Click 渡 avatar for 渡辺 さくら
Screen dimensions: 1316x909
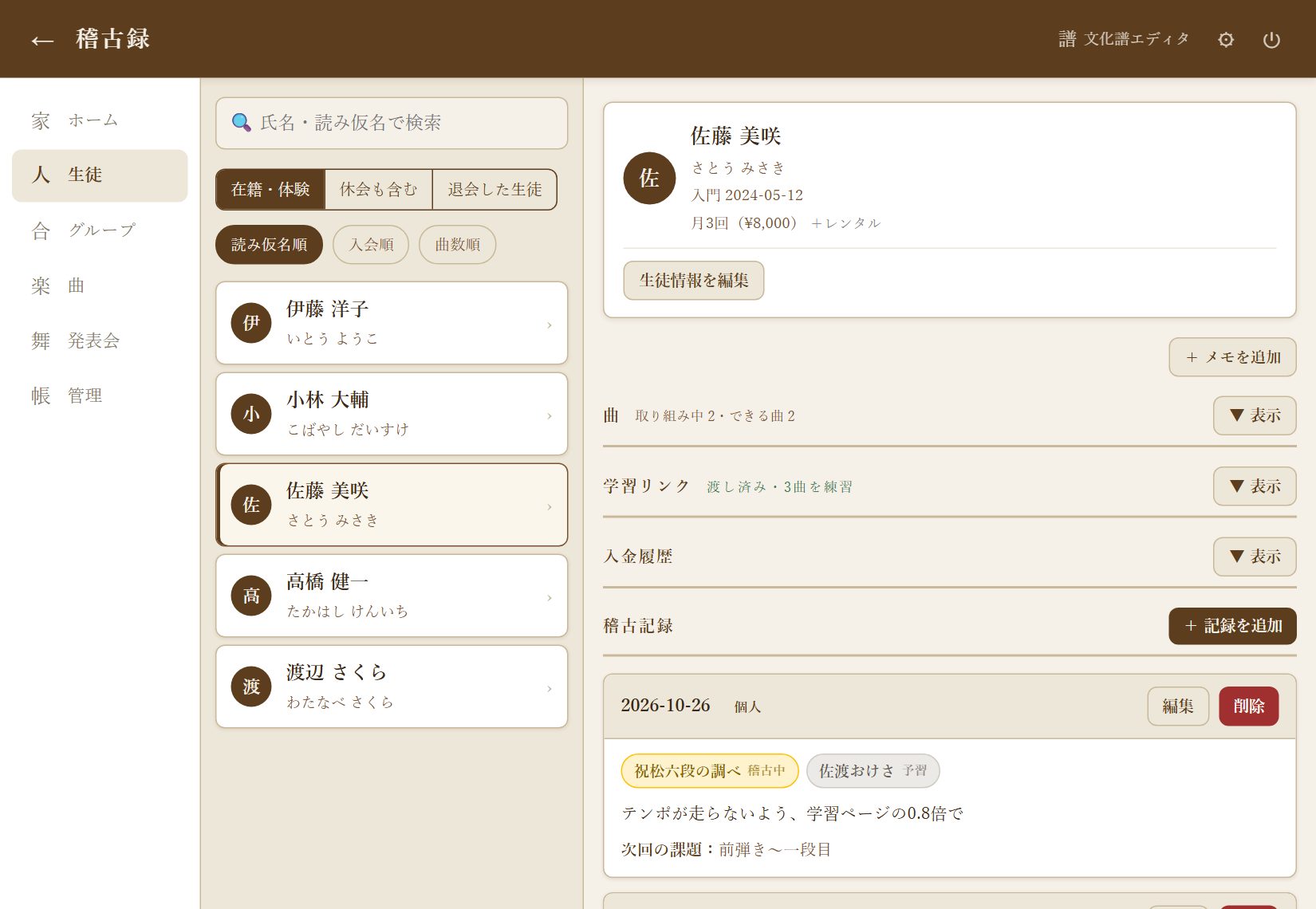pyautogui.click(x=251, y=687)
